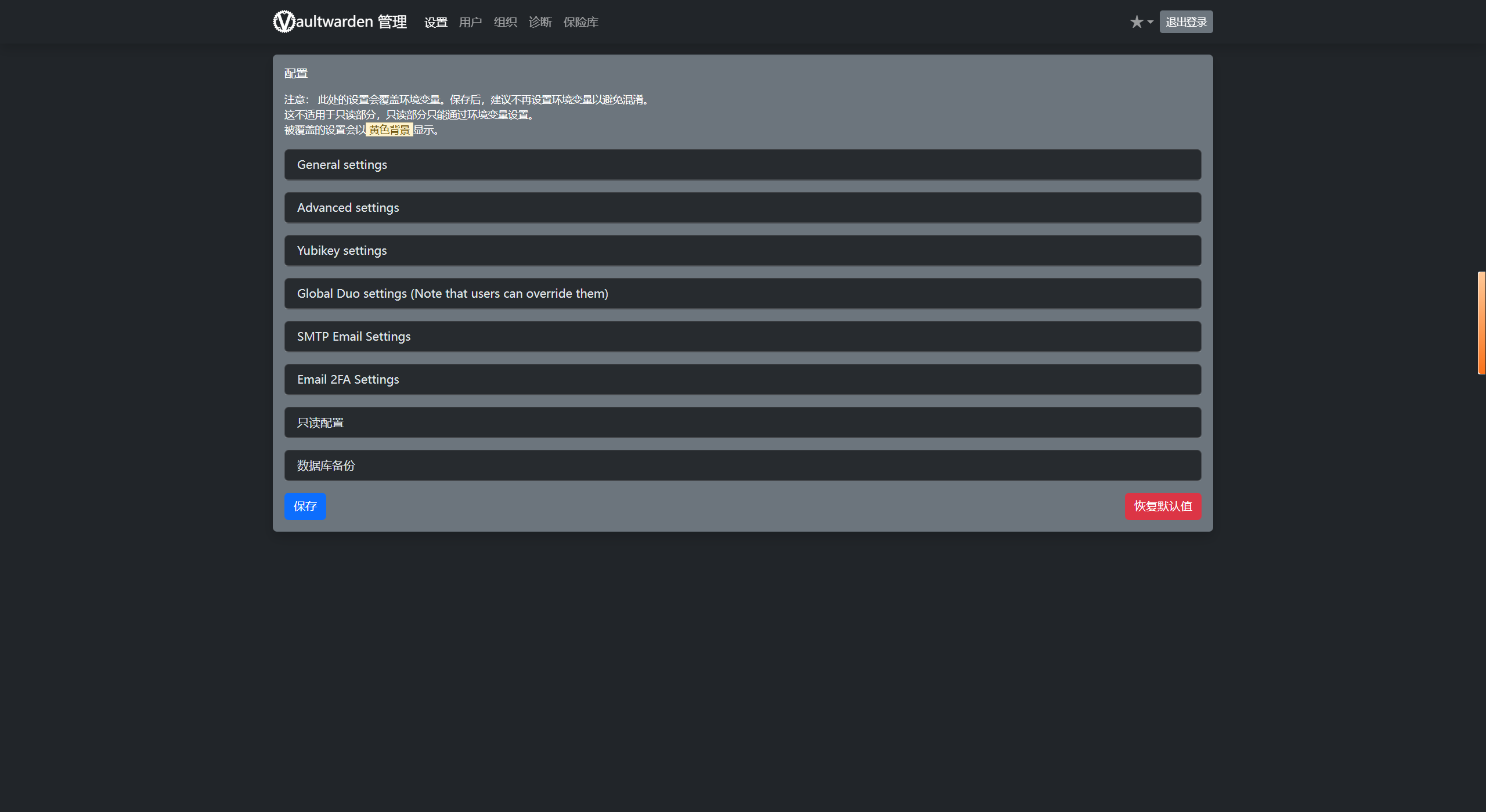Image resolution: width=1486 pixels, height=812 pixels.
Task: Click the red 恢复默认值 reset button
Action: coord(1163,506)
